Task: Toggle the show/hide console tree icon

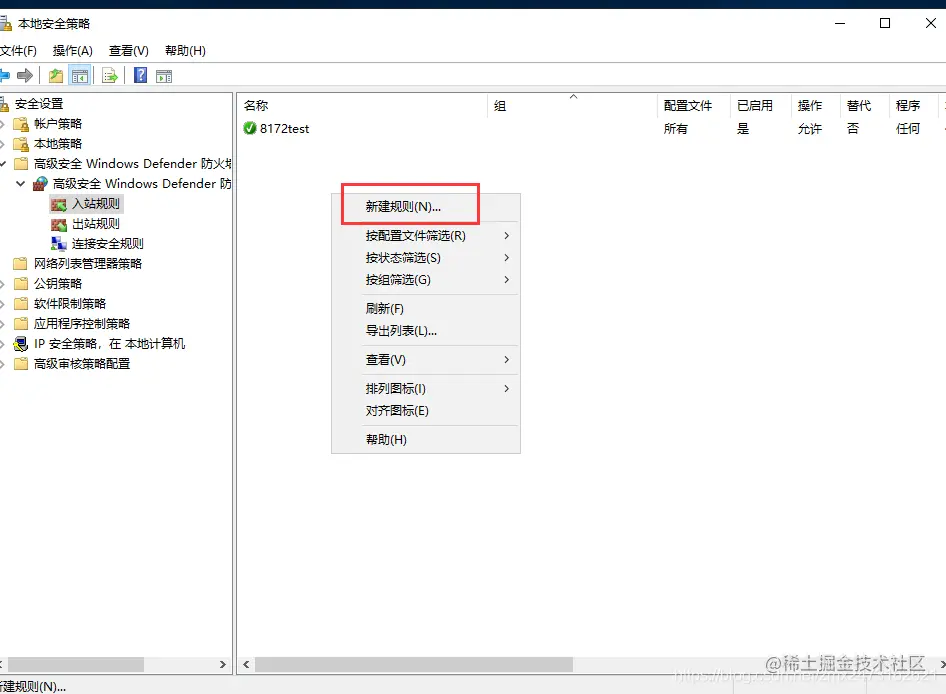Action: pyautogui.click(x=80, y=76)
